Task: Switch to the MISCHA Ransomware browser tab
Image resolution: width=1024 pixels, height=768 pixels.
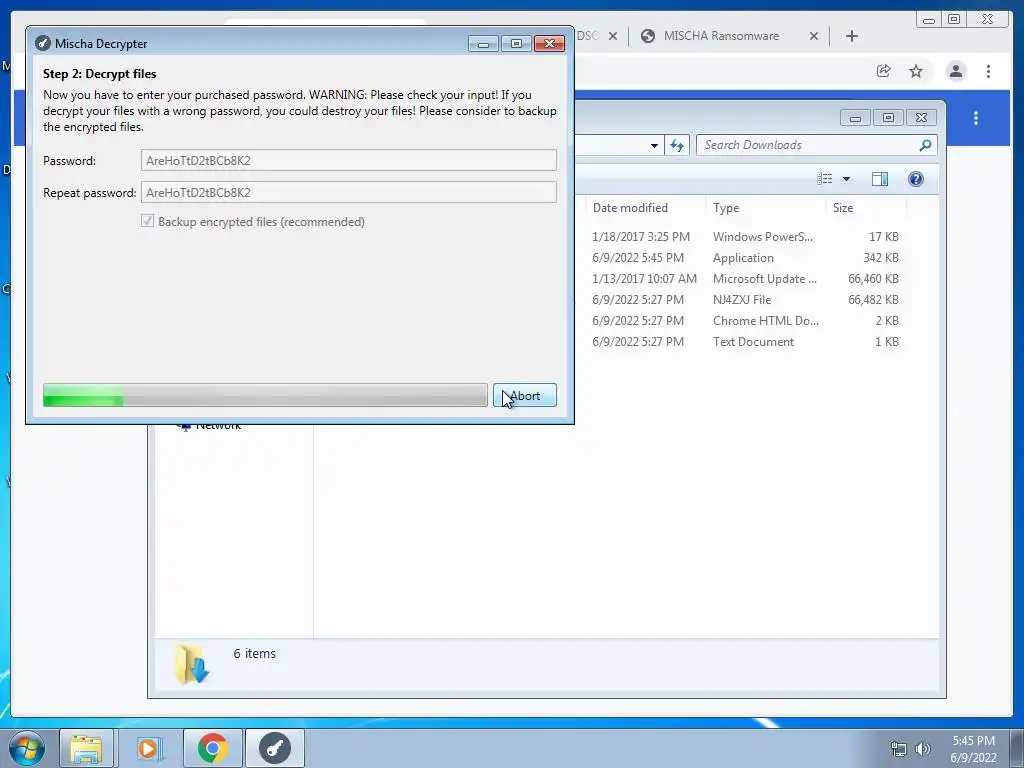Action: coord(721,36)
